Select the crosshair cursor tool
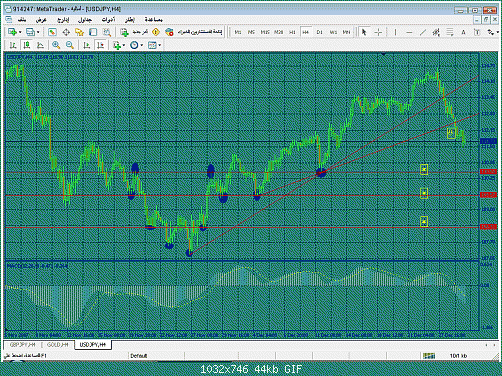 pyautogui.click(x=378, y=32)
